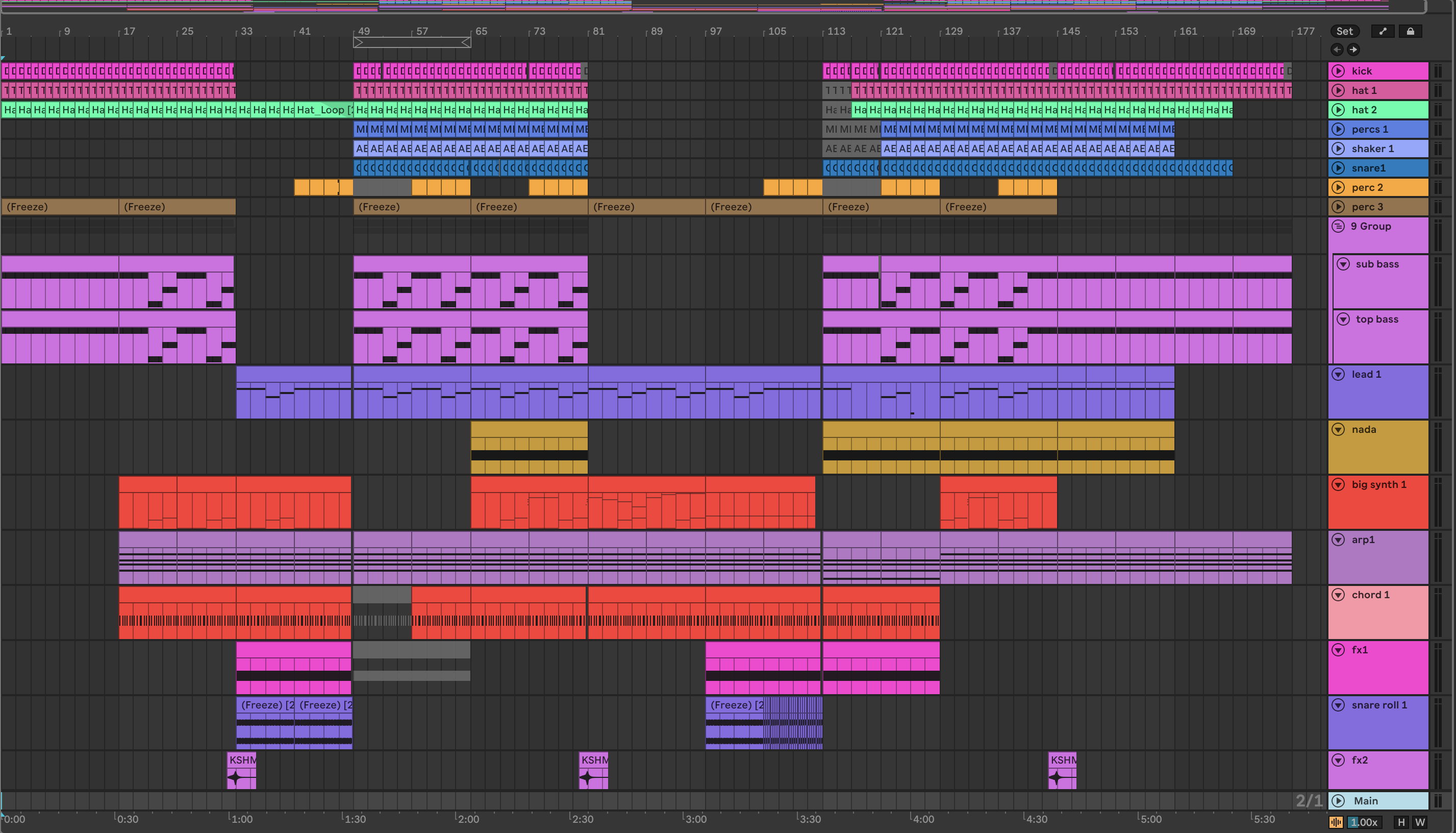This screenshot has width=1456, height=833.
Task: Collapse the sub bass track
Action: [x=1343, y=264]
